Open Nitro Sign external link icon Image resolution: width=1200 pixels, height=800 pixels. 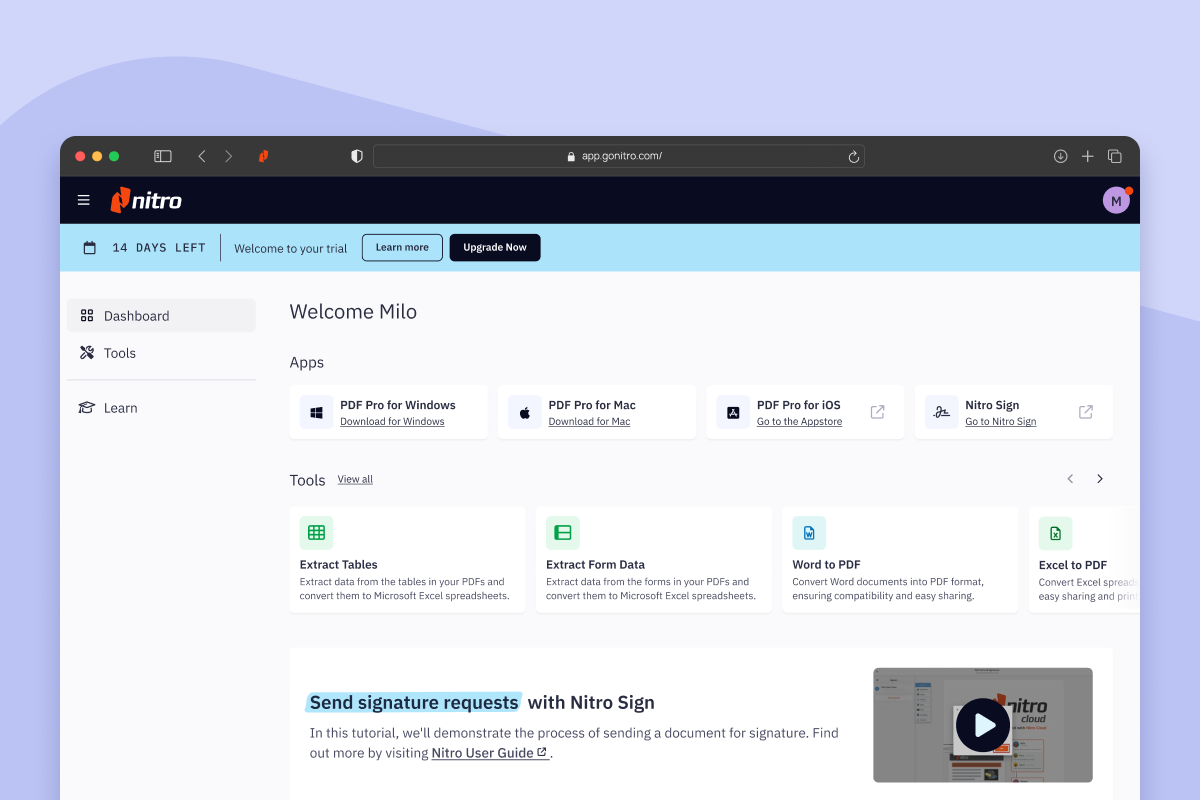[x=1086, y=412]
